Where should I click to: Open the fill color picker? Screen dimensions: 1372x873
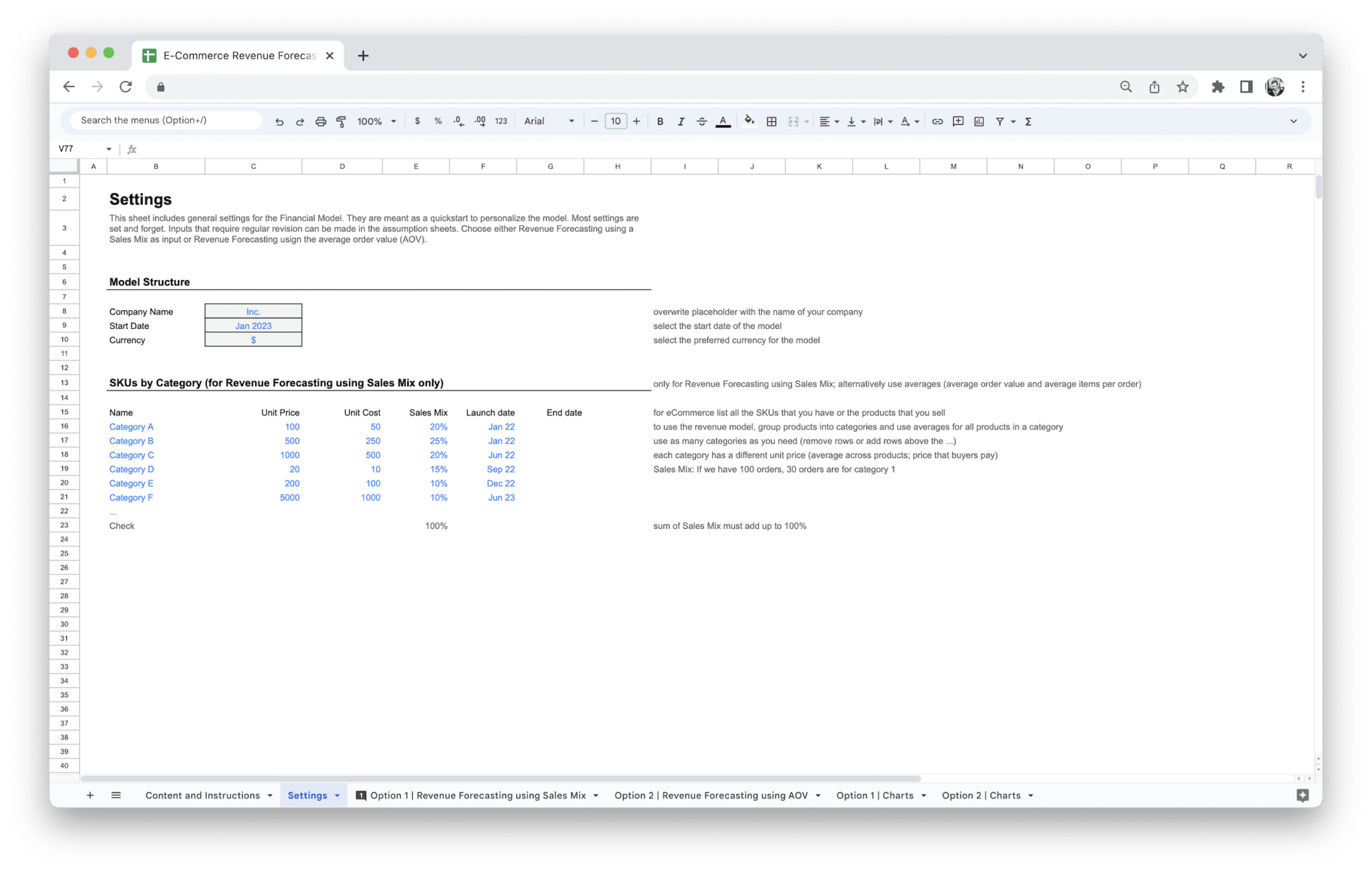(x=750, y=121)
